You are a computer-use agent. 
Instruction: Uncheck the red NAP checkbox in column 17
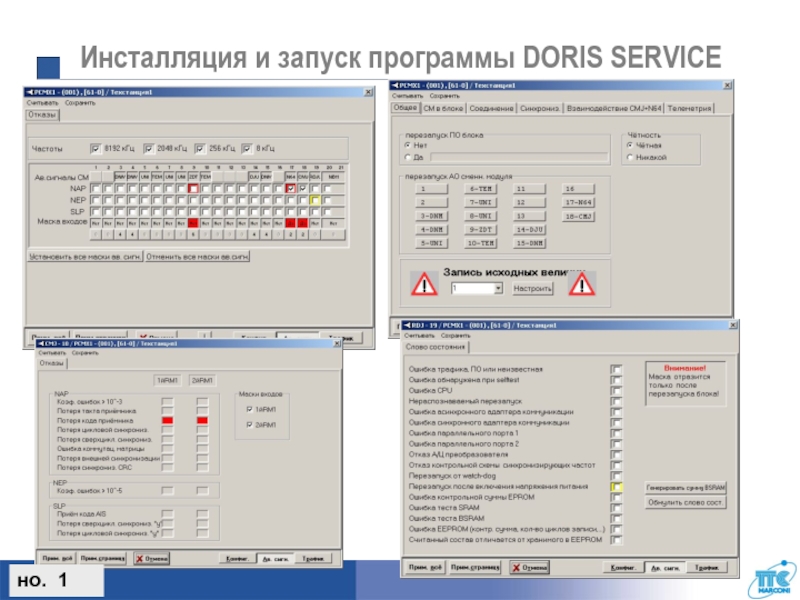pos(290,189)
